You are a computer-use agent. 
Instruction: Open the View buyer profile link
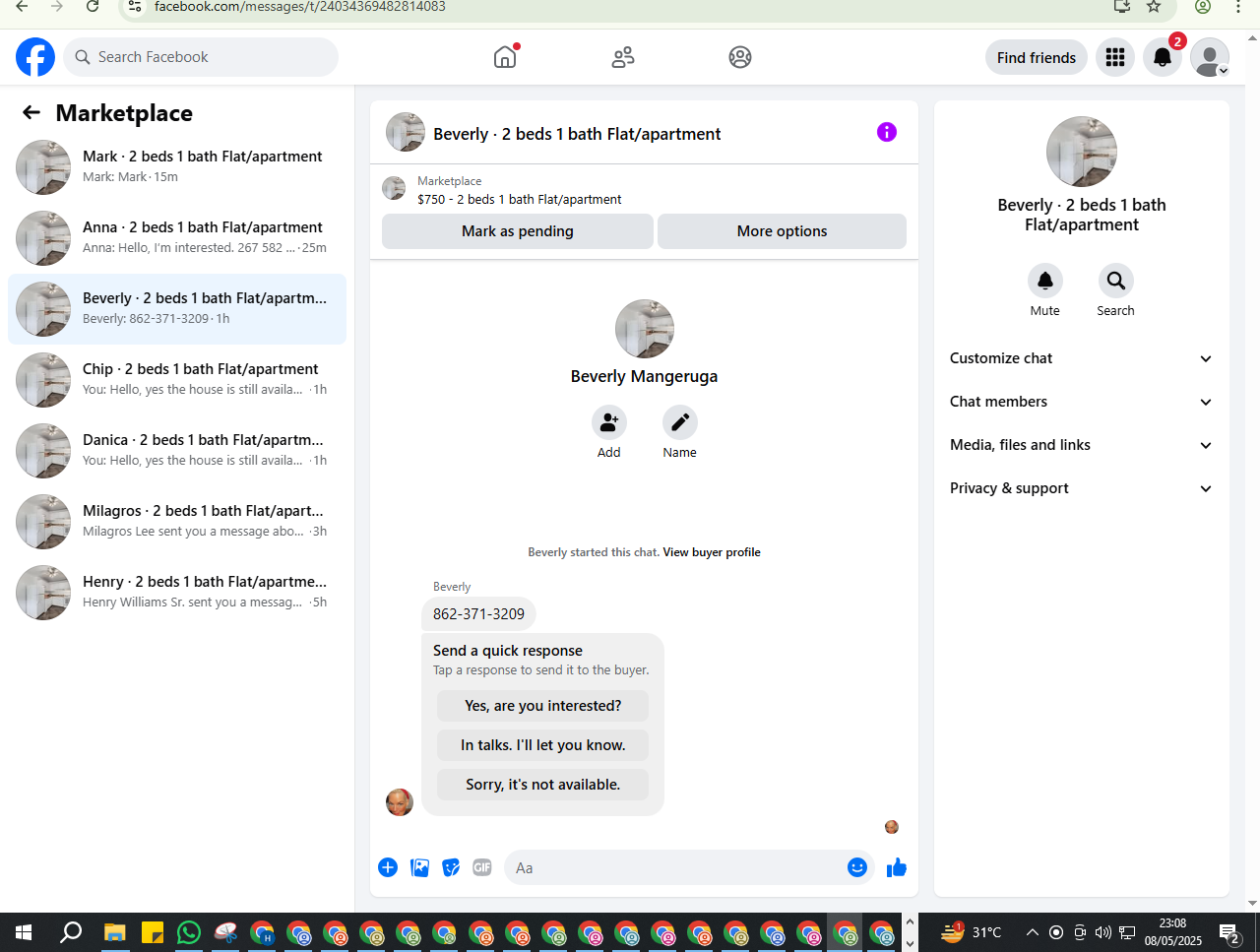point(712,552)
